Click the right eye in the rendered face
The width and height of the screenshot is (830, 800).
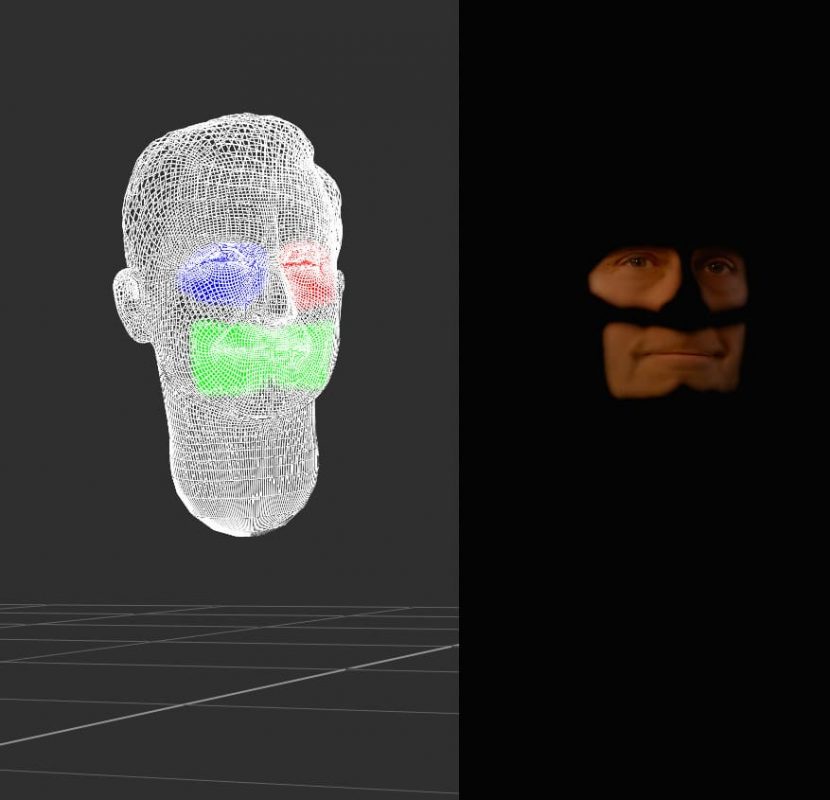tap(717, 267)
